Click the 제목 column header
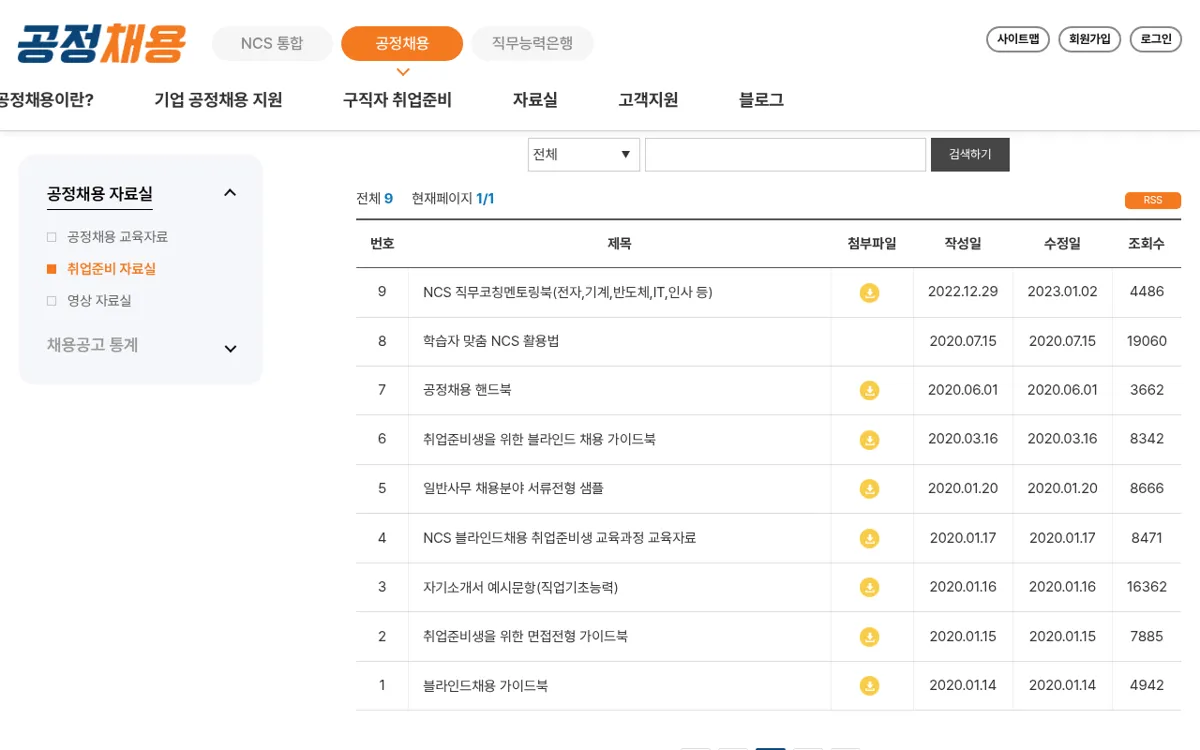 point(619,244)
